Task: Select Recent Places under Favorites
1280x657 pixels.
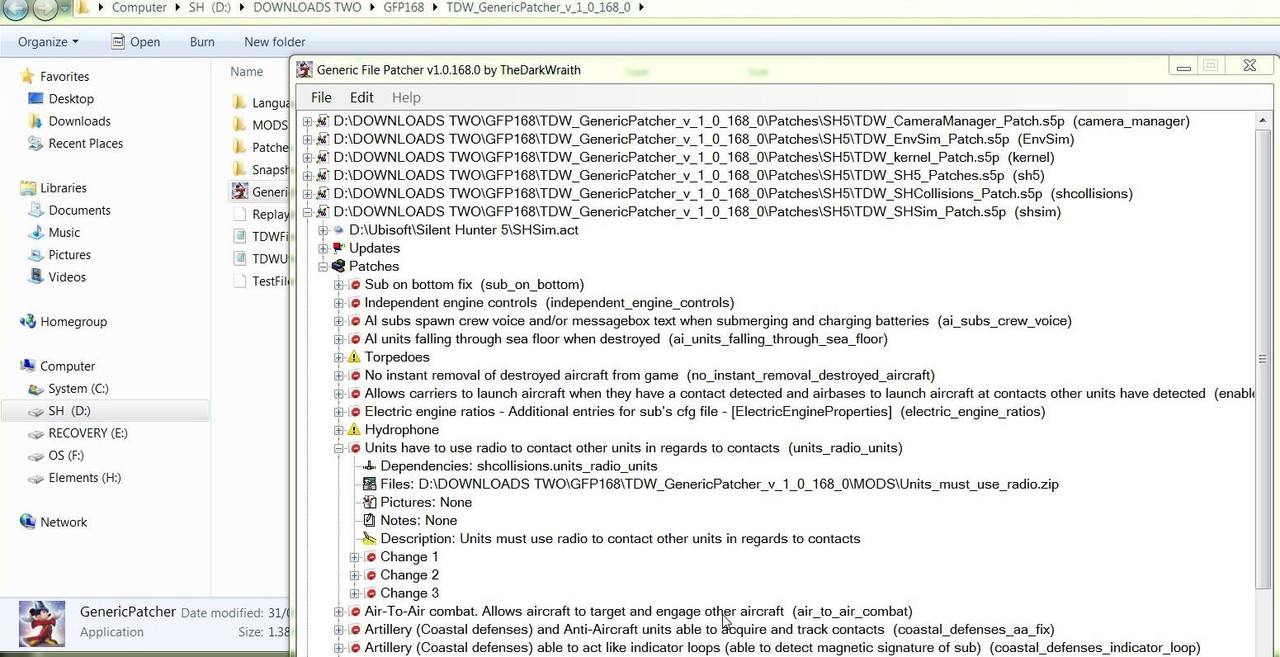Action: 86,144
